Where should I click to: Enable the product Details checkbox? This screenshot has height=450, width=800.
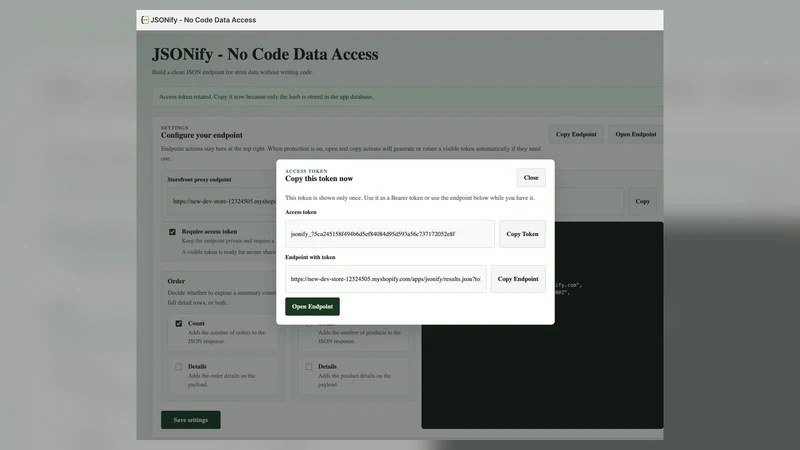[309, 366]
